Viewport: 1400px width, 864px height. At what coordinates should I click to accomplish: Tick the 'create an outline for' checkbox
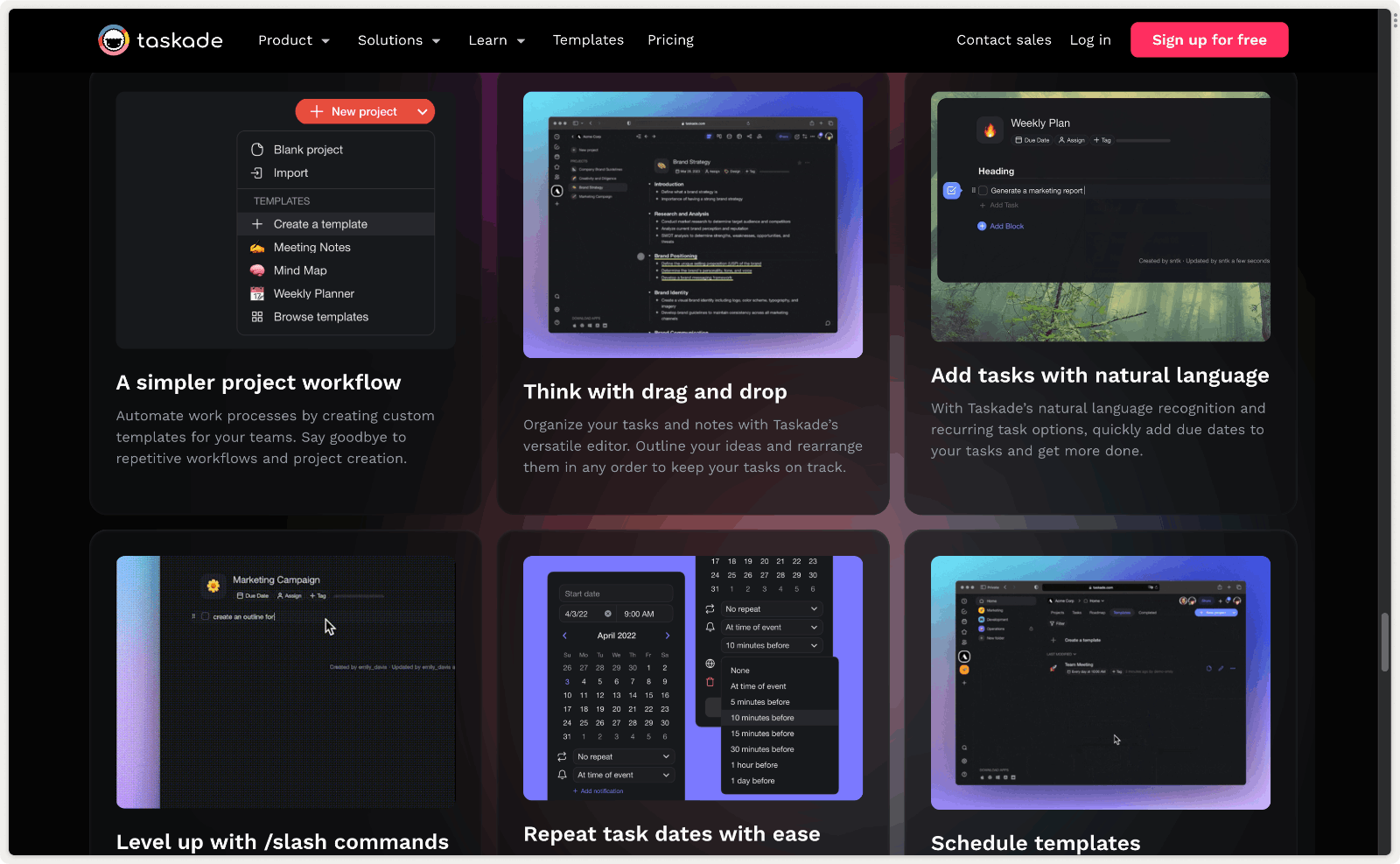(206, 616)
